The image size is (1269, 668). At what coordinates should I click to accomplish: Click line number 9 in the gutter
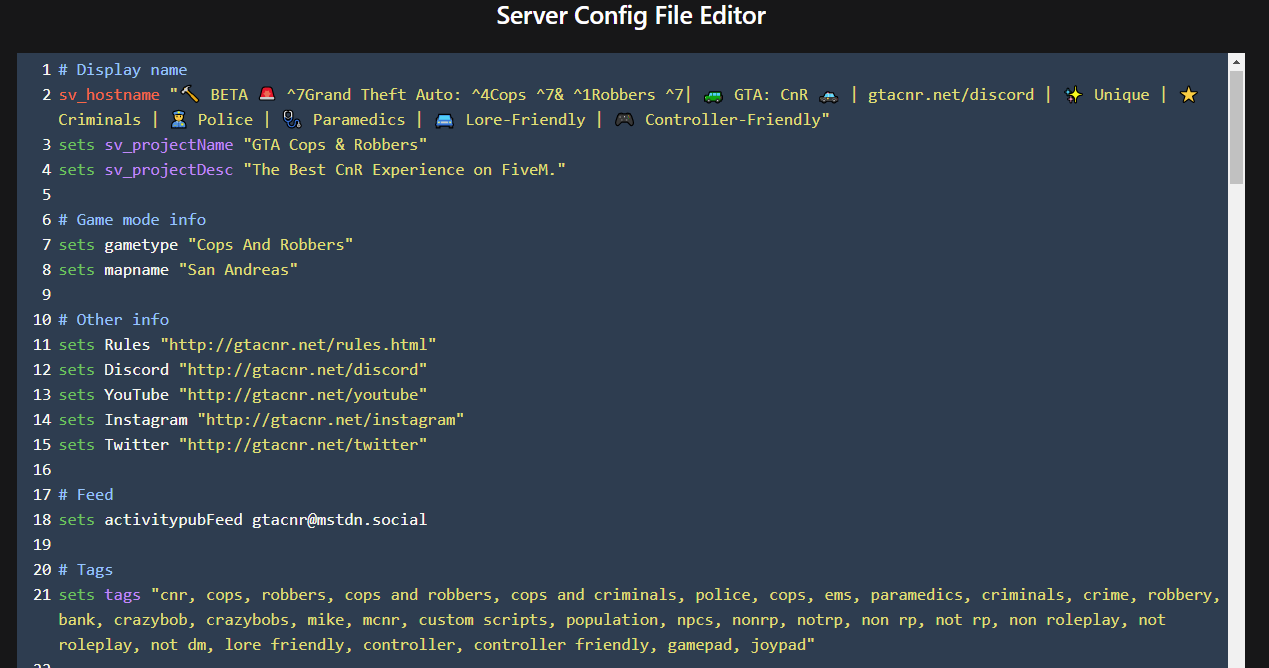(x=46, y=295)
